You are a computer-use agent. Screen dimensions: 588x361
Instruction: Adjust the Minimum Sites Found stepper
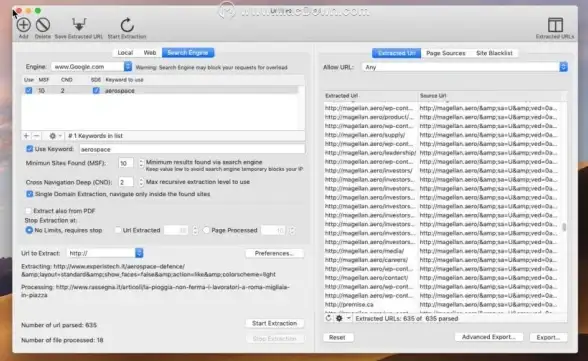[x=141, y=163]
